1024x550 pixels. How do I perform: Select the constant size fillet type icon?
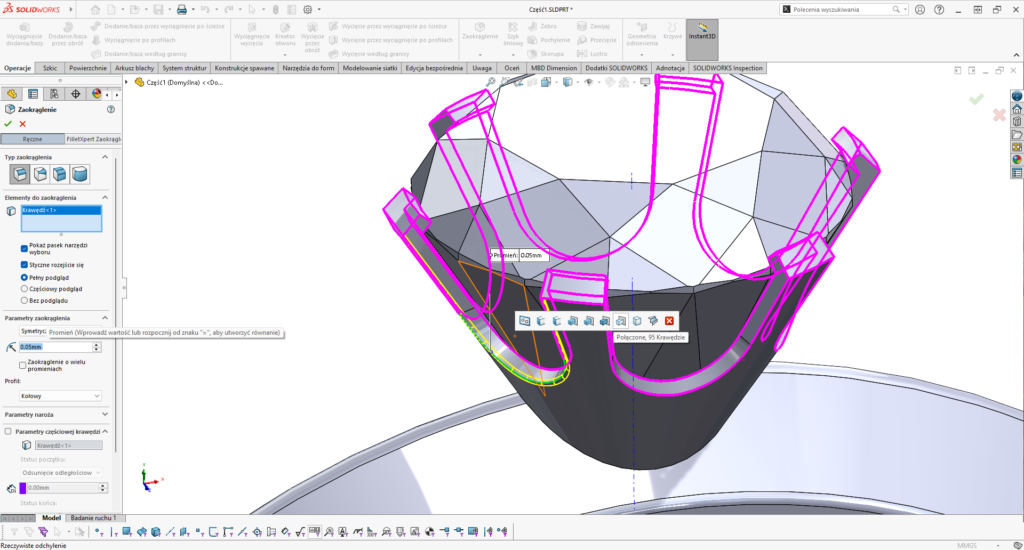[19, 174]
